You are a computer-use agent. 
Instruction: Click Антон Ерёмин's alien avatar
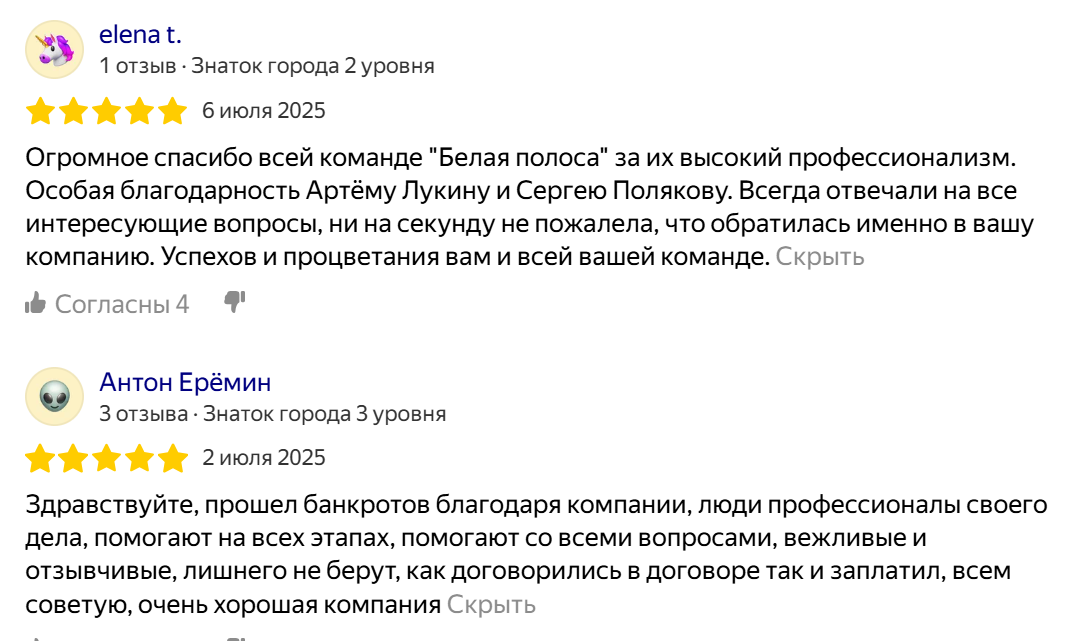coord(54,398)
